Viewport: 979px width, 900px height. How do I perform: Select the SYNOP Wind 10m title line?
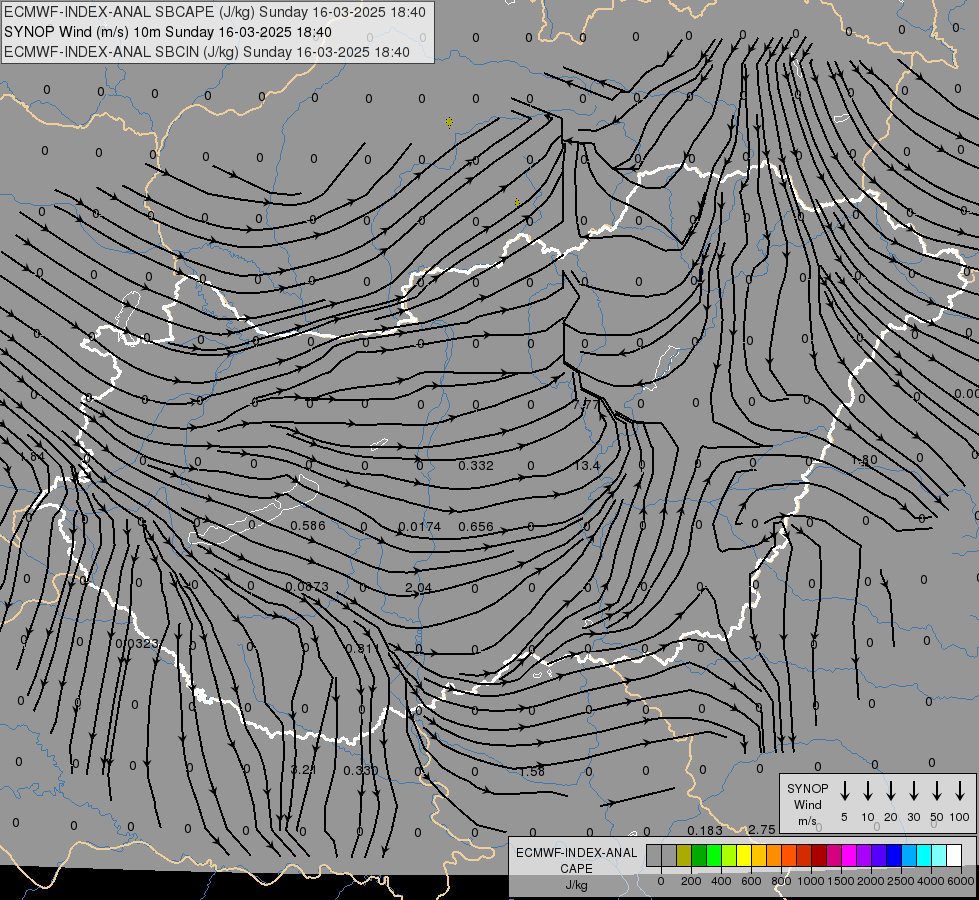click(167, 32)
